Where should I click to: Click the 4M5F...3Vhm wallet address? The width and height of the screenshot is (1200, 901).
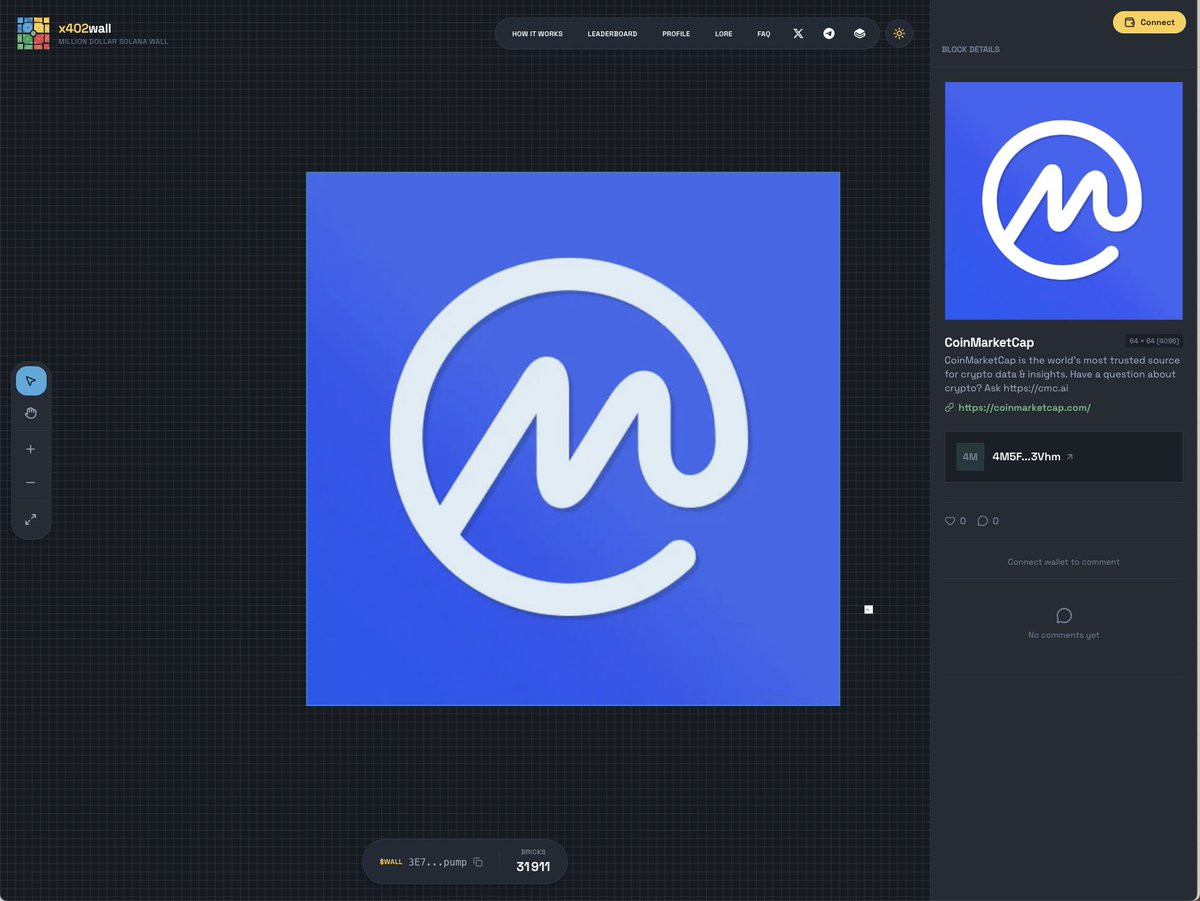click(1026, 457)
